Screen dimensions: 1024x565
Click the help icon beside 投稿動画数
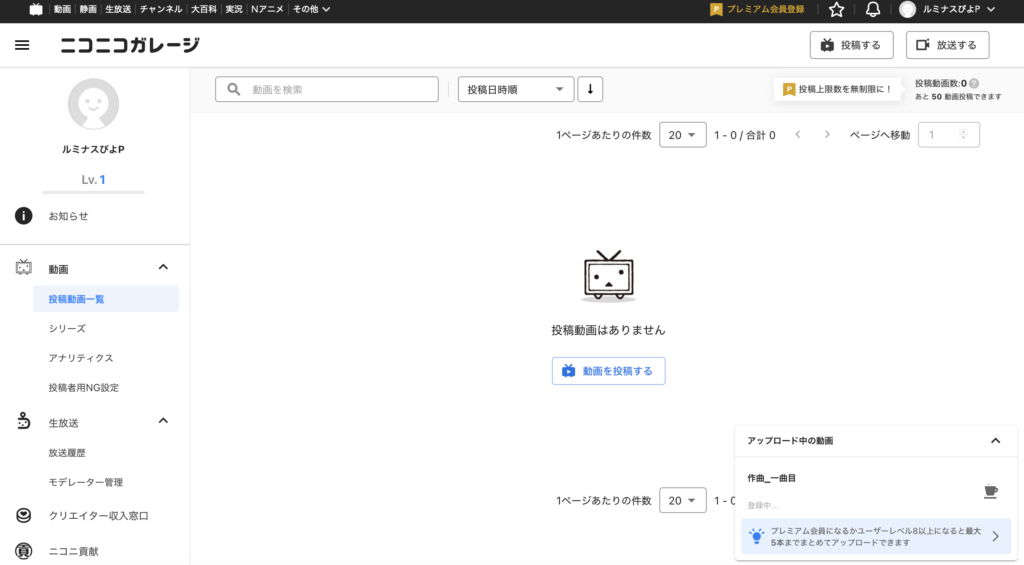tap(974, 84)
